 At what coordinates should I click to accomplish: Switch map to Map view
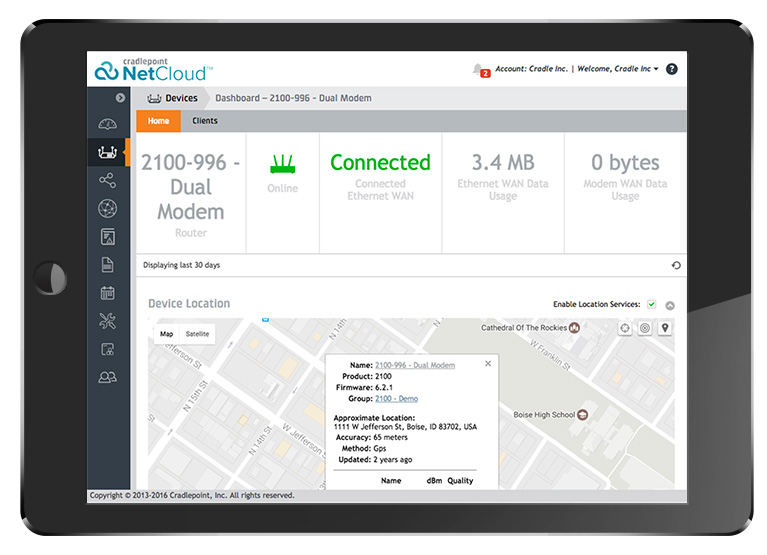[x=166, y=334]
